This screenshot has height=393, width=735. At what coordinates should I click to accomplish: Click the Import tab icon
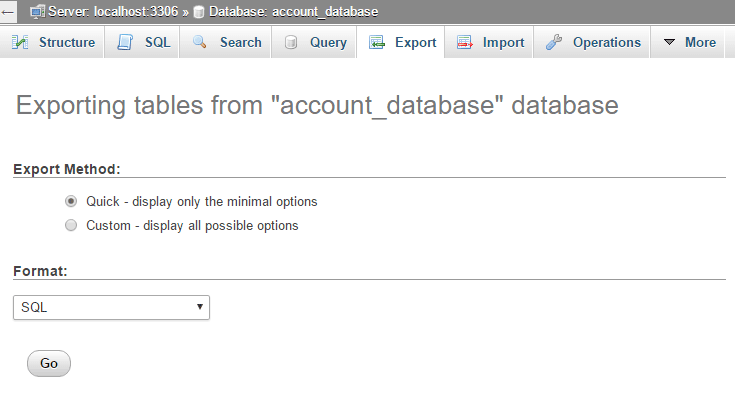(x=465, y=42)
